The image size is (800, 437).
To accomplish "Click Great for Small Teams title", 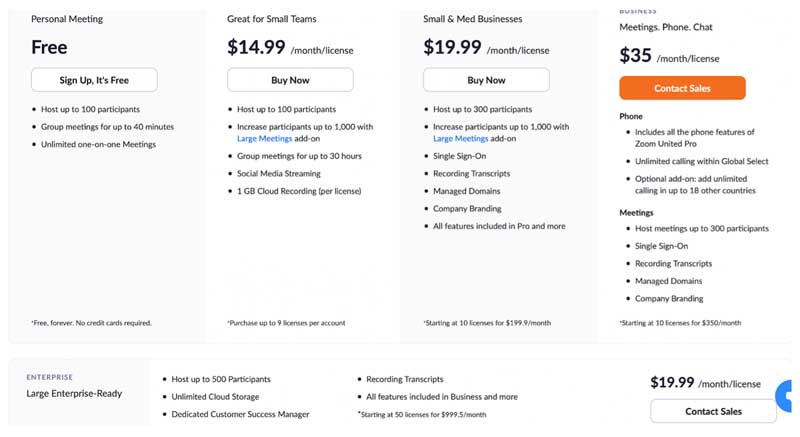I will [x=271, y=19].
